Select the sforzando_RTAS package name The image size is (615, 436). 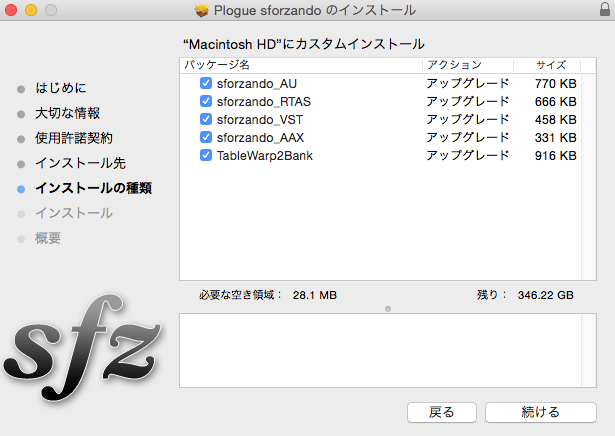click(x=264, y=102)
